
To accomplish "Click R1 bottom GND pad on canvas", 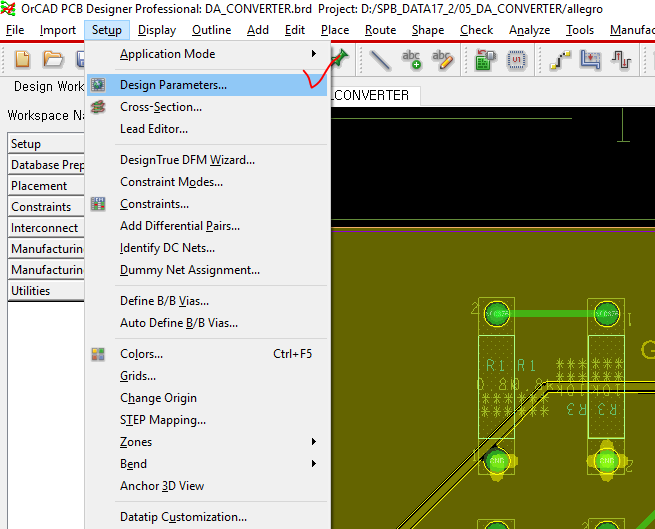I will coord(497,461).
